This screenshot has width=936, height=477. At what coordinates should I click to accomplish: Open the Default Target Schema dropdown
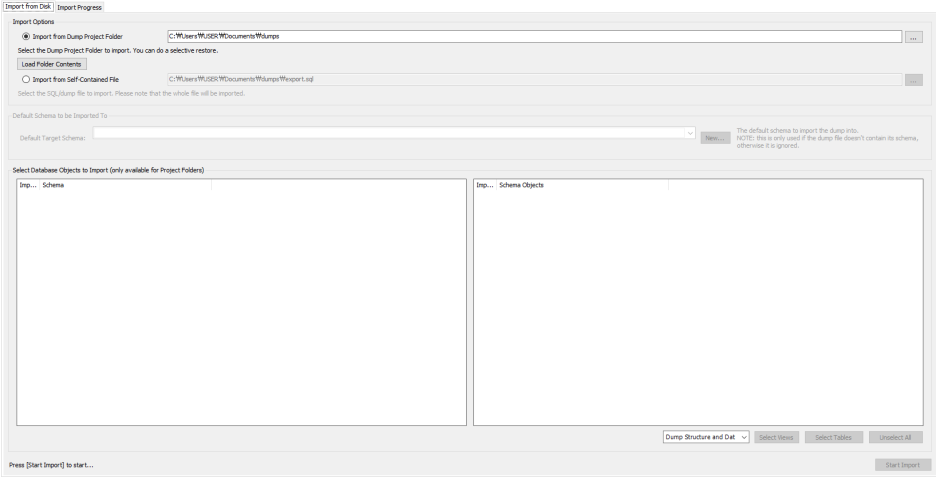pos(394,133)
